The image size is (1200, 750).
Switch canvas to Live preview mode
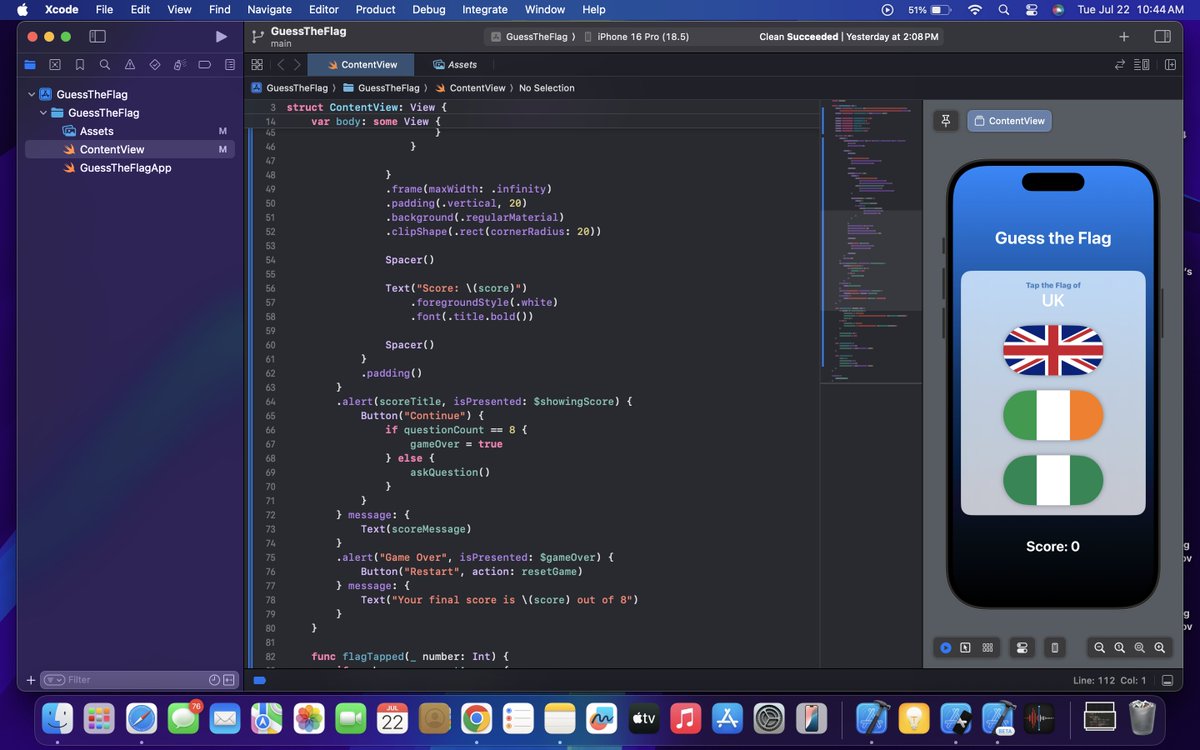[x=945, y=648]
